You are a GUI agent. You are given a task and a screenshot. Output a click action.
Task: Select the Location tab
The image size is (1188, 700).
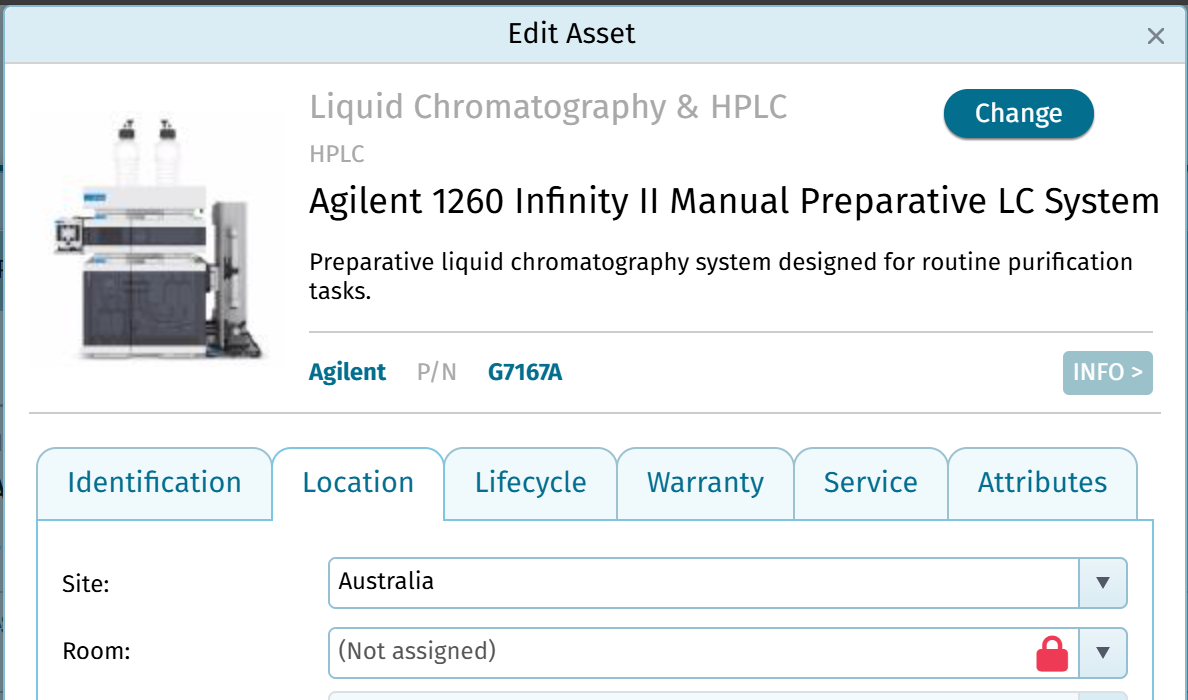[358, 483]
